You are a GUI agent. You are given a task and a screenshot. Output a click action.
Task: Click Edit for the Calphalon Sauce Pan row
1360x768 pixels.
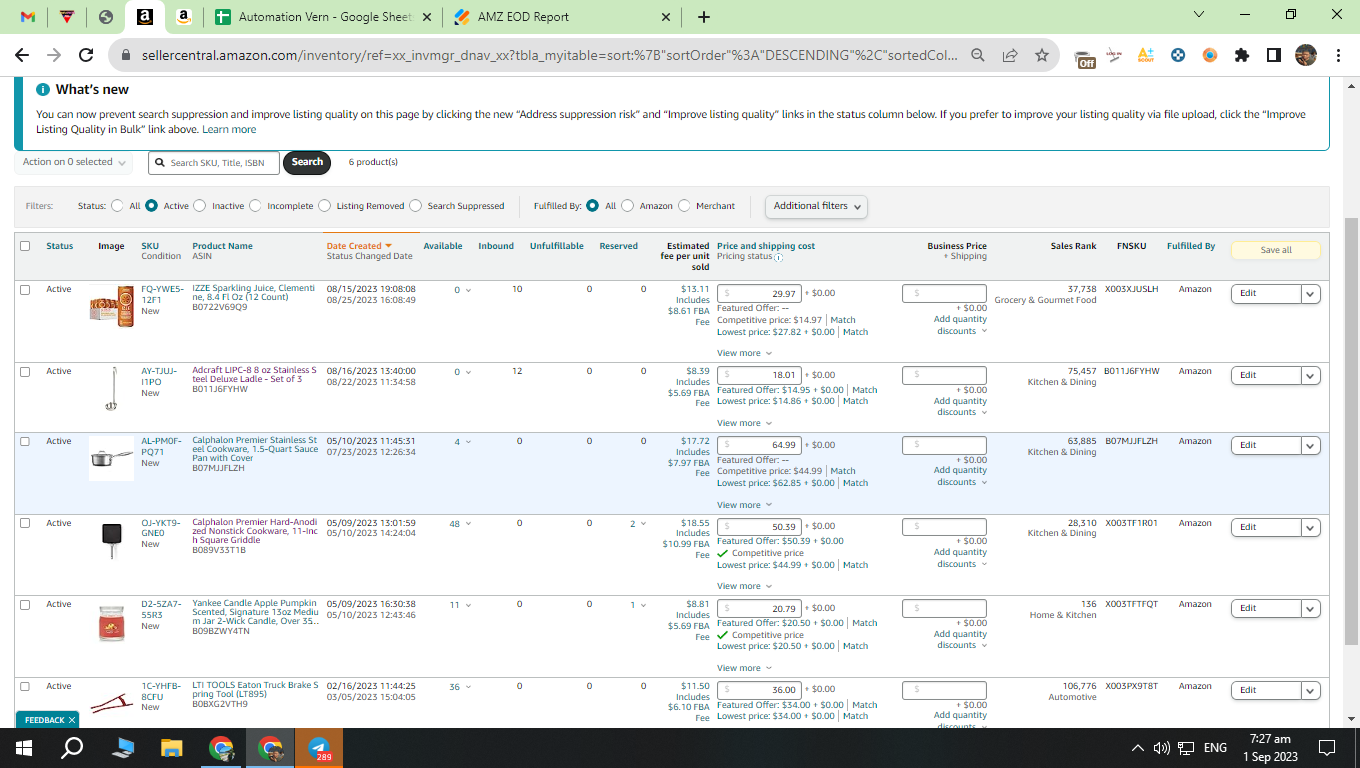coord(1266,446)
